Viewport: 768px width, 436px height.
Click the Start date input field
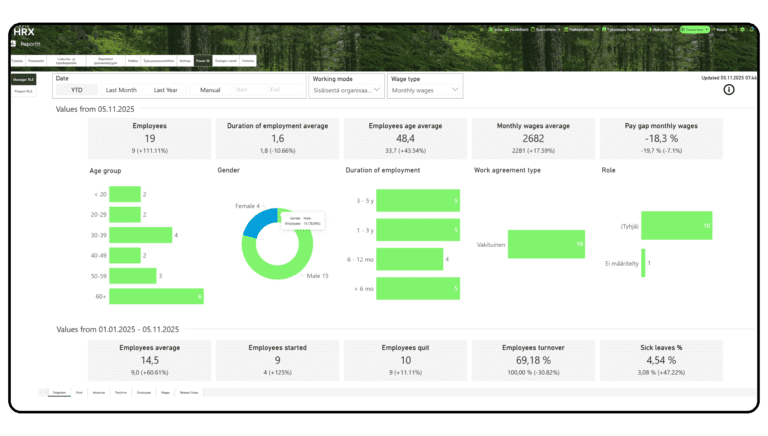[x=241, y=90]
